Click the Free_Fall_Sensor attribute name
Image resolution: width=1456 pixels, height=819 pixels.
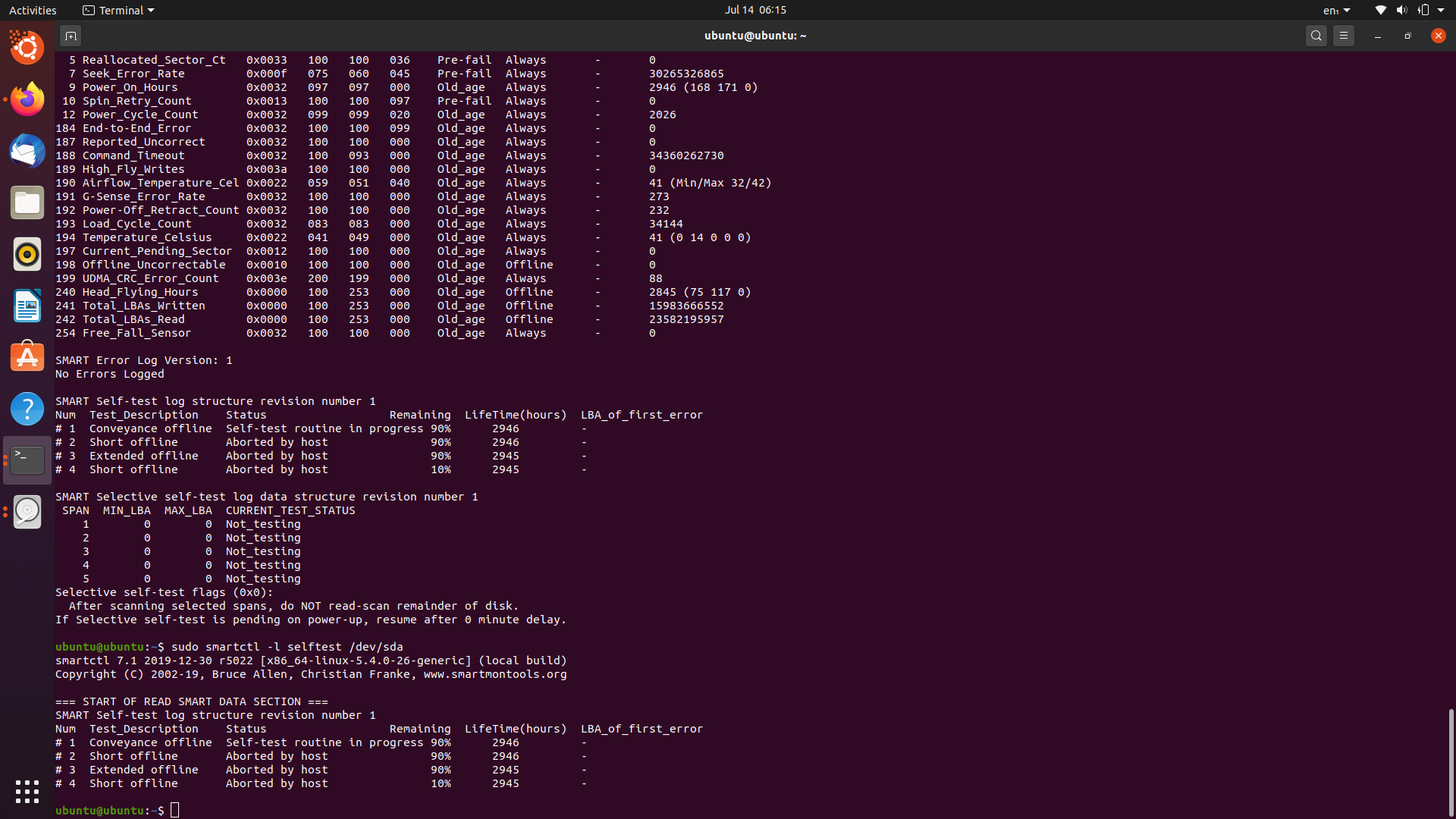[x=136, y=333]
